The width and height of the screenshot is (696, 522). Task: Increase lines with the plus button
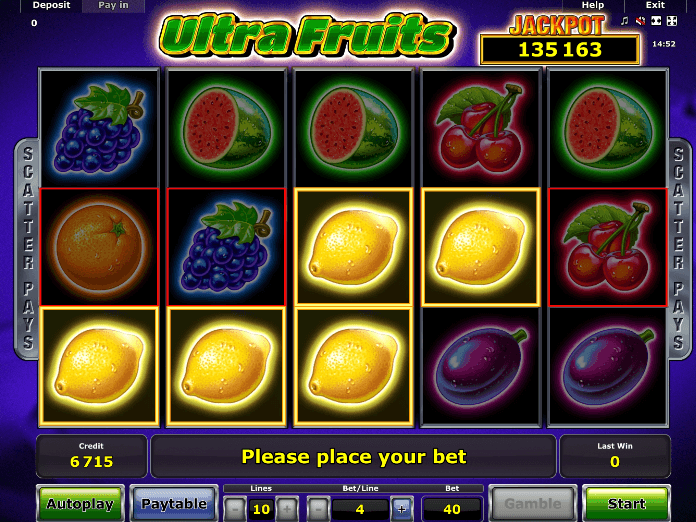[287, 509]
